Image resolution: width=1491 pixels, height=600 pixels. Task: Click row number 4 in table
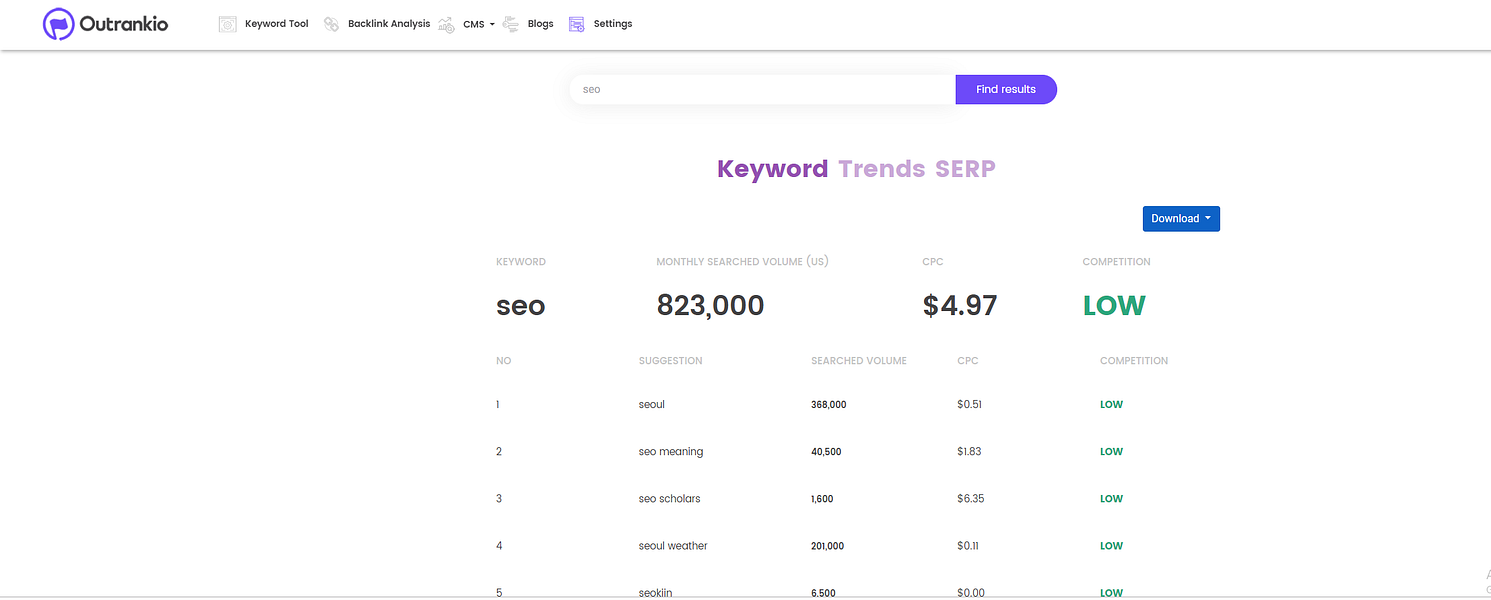click(499, 546)
